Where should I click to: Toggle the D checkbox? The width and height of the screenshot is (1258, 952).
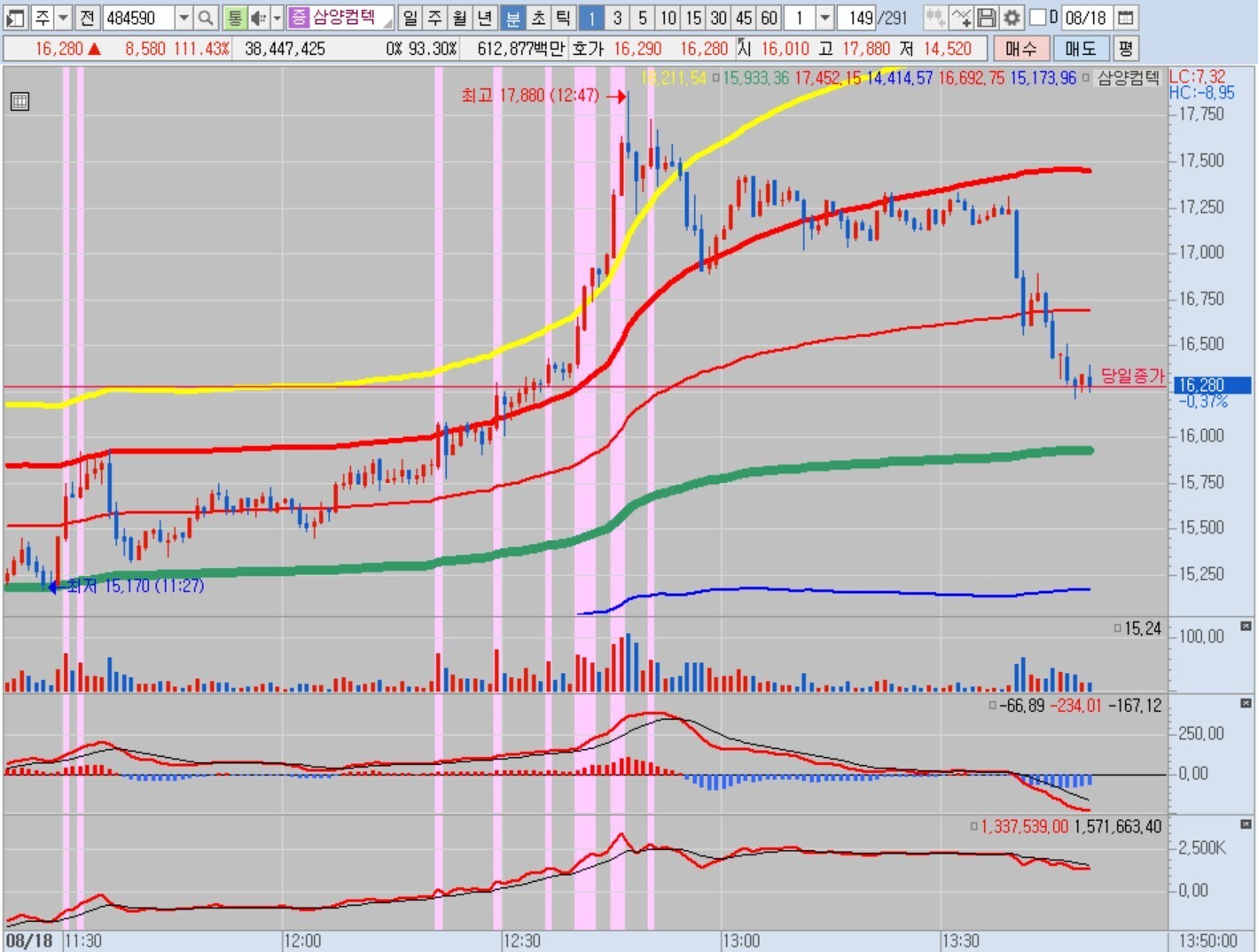click(1037, 17)
